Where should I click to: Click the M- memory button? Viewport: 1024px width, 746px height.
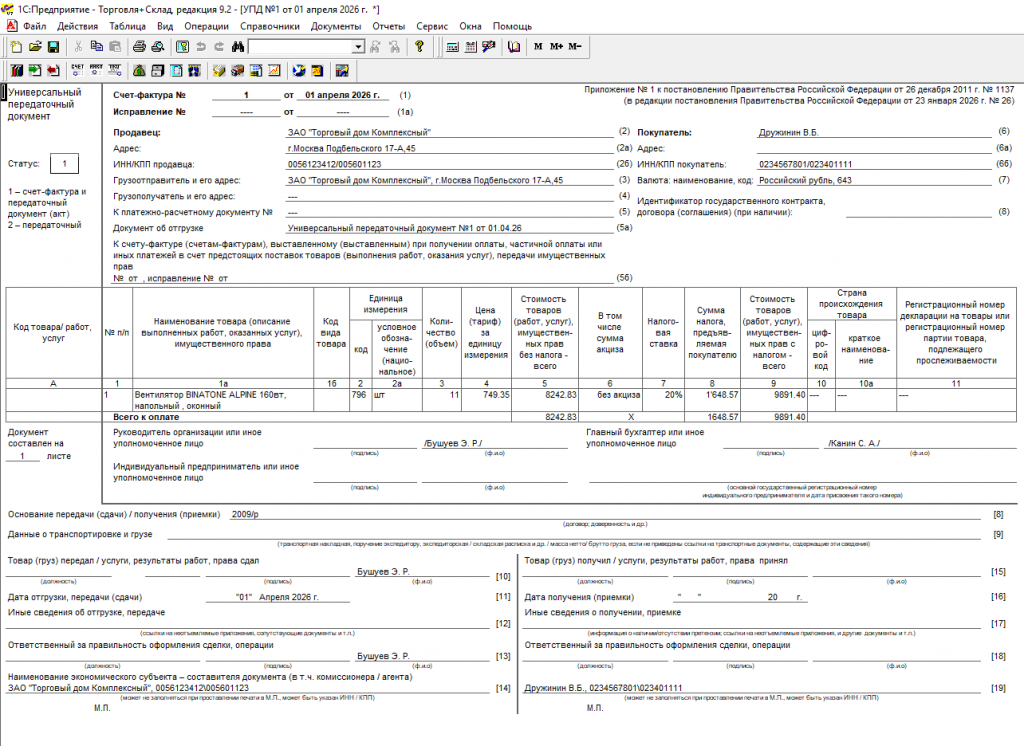(574, 46)
